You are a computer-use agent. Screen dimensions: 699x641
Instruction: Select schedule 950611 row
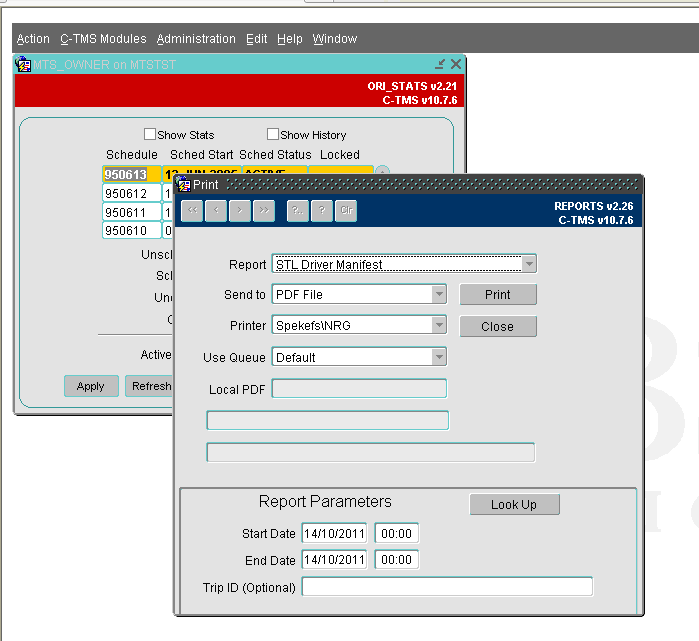[132, 212]
